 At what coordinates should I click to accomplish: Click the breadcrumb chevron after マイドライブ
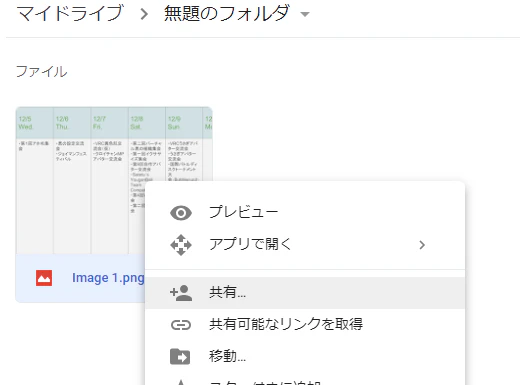pos(144,14)
